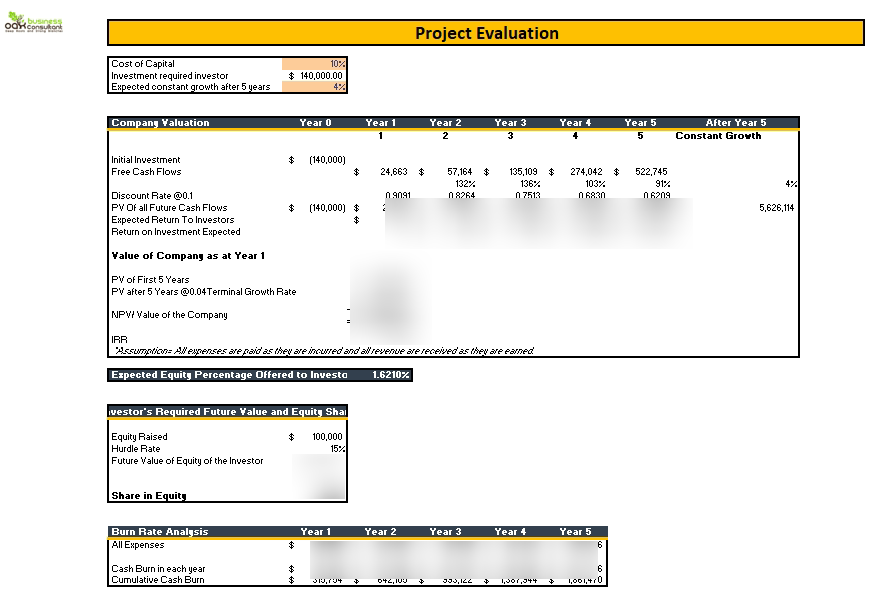
Task: Select the 'Cumulative Cash Burn' label
Action: pyautogui.click(x=157, y=580)
